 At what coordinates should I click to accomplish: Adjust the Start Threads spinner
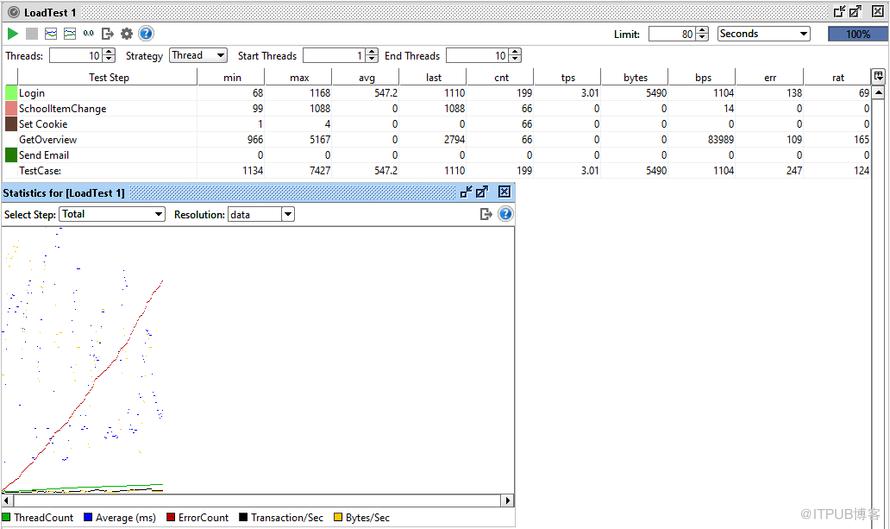click(x=372, y=56)
